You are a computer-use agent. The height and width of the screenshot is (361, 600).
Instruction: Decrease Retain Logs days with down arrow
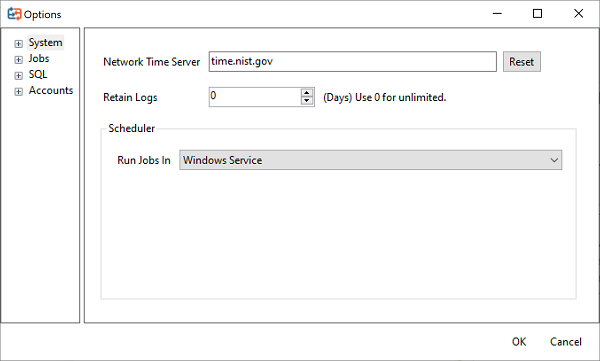pos(307,101)
